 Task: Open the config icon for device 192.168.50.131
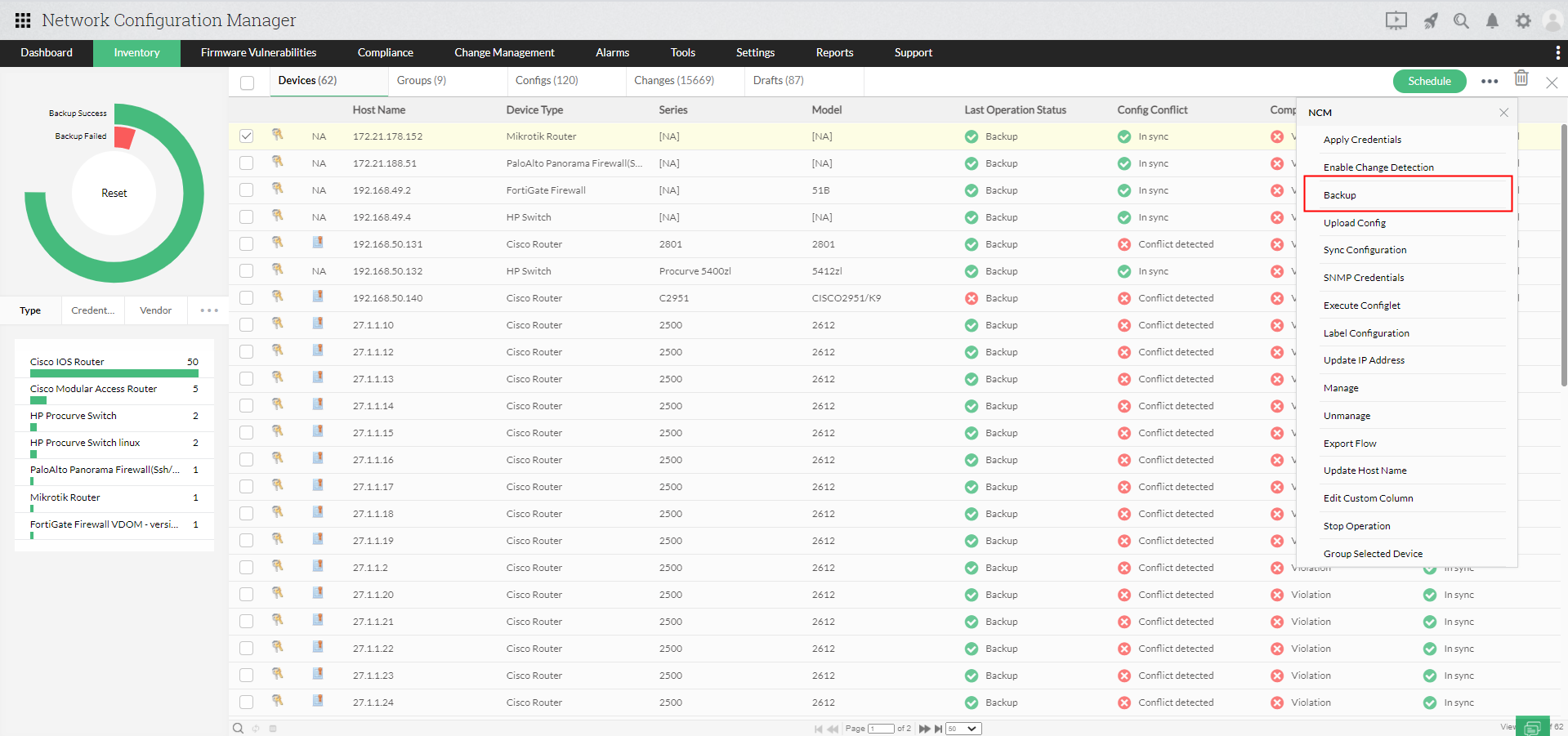click(318, 243)
